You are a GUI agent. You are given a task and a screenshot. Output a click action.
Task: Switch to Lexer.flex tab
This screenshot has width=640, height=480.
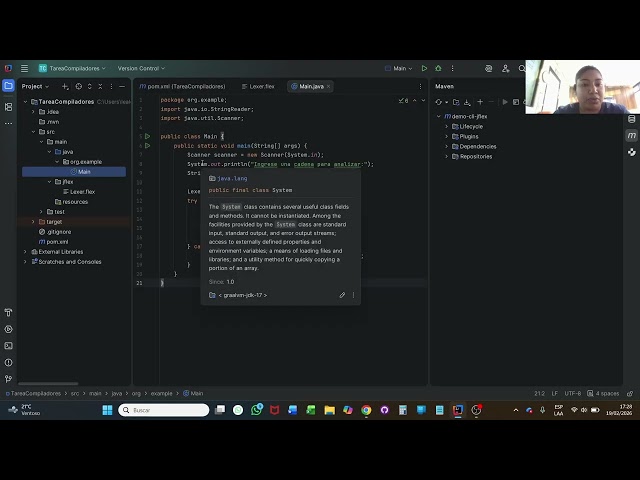(x=258, y=87)
